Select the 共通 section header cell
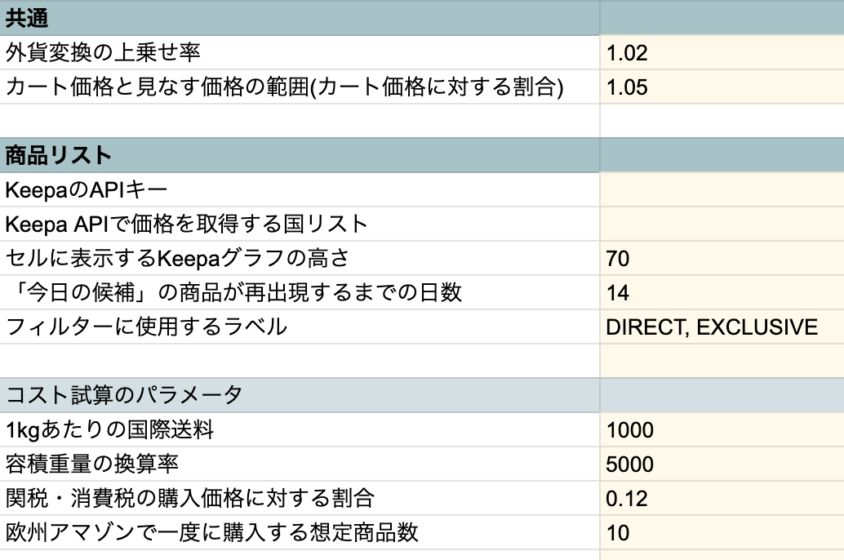844x560 pixels. click(x=298, y=19)
